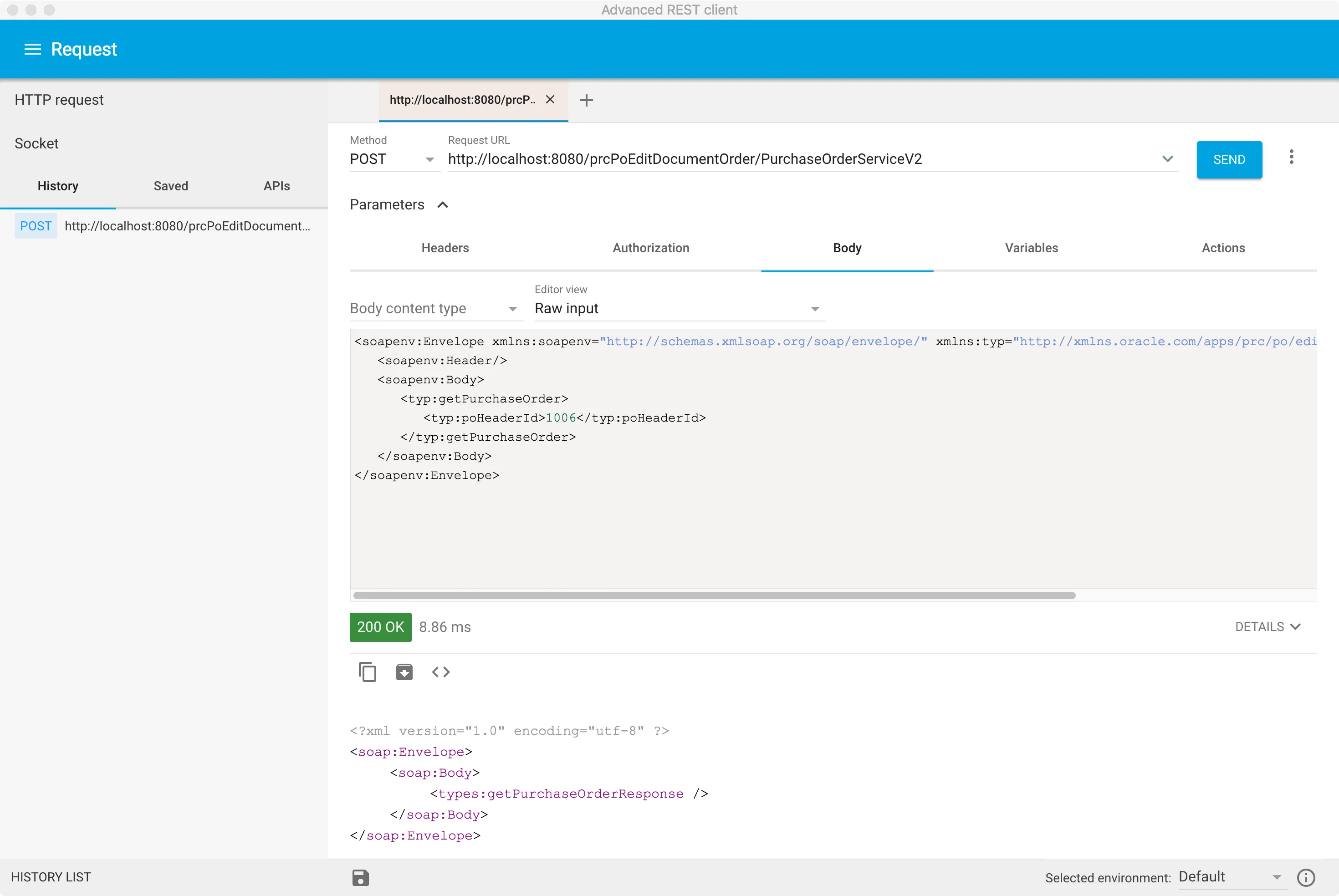Open the hamburger navigation menu

[33, 49]
